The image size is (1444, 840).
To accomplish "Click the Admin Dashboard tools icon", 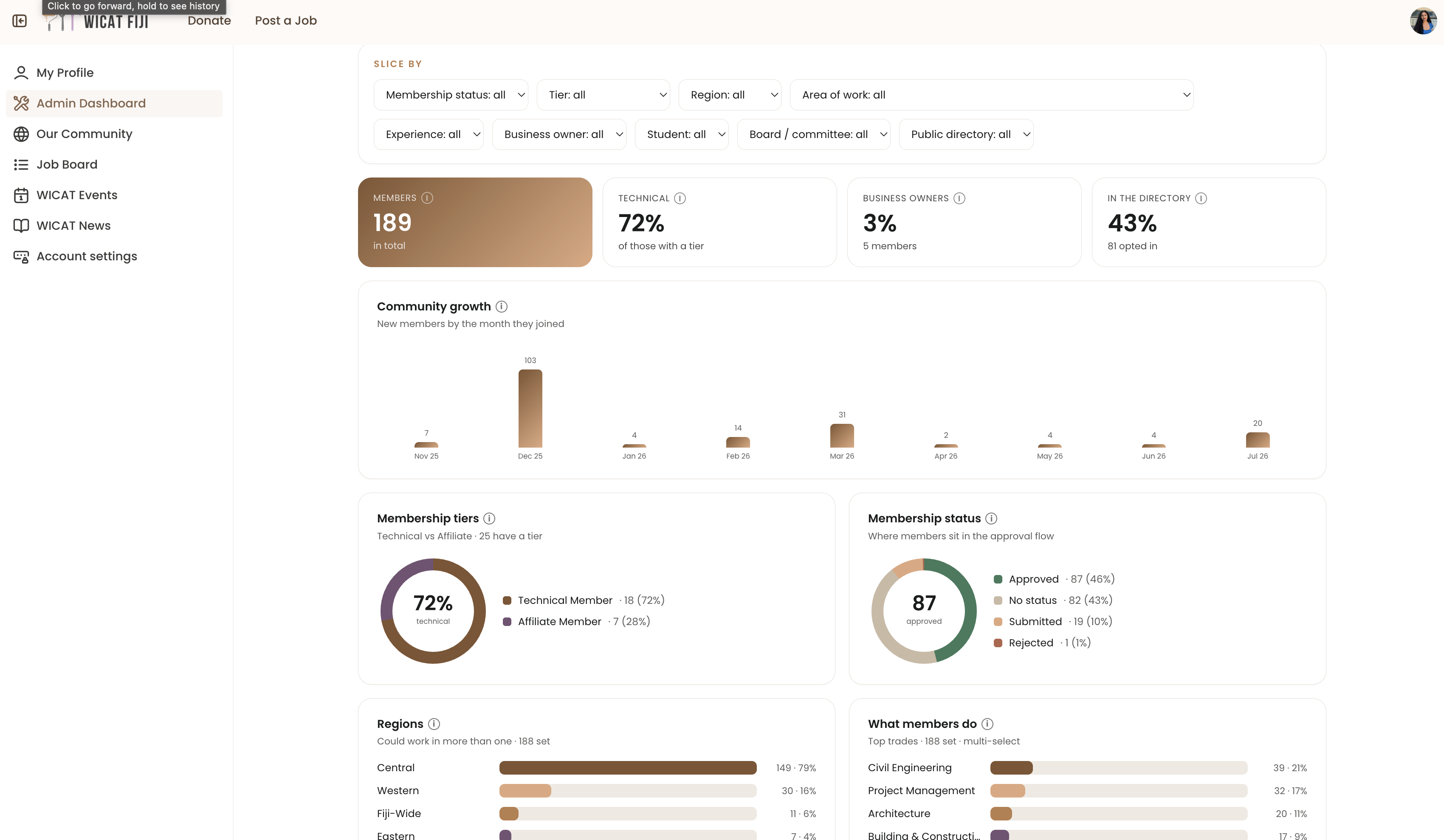I will [21, 103].
